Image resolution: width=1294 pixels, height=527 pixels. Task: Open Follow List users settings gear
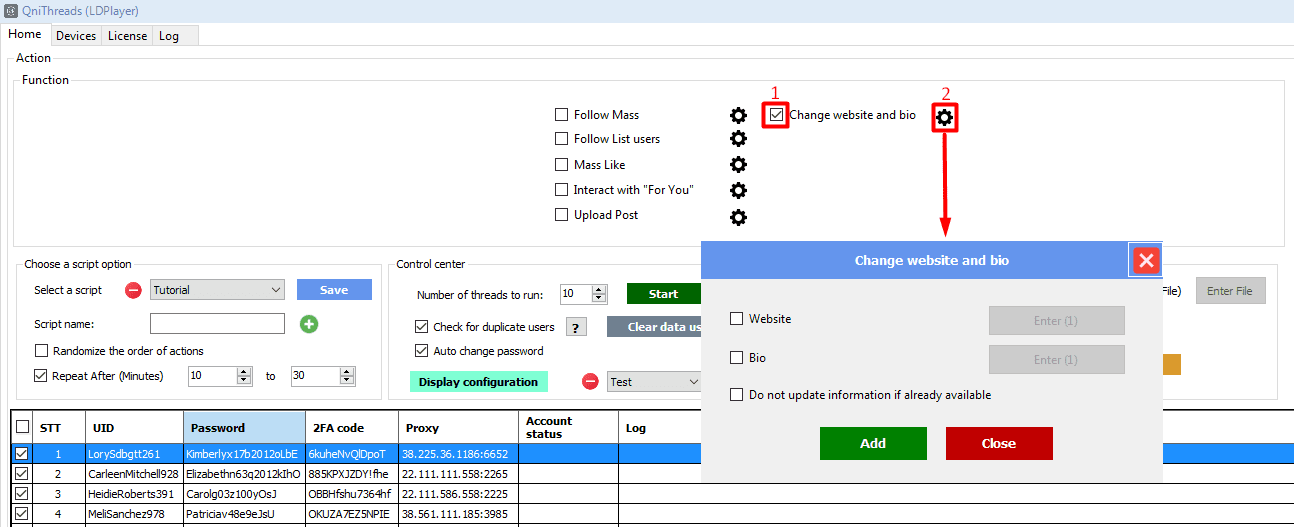click(x=738, y=139)
